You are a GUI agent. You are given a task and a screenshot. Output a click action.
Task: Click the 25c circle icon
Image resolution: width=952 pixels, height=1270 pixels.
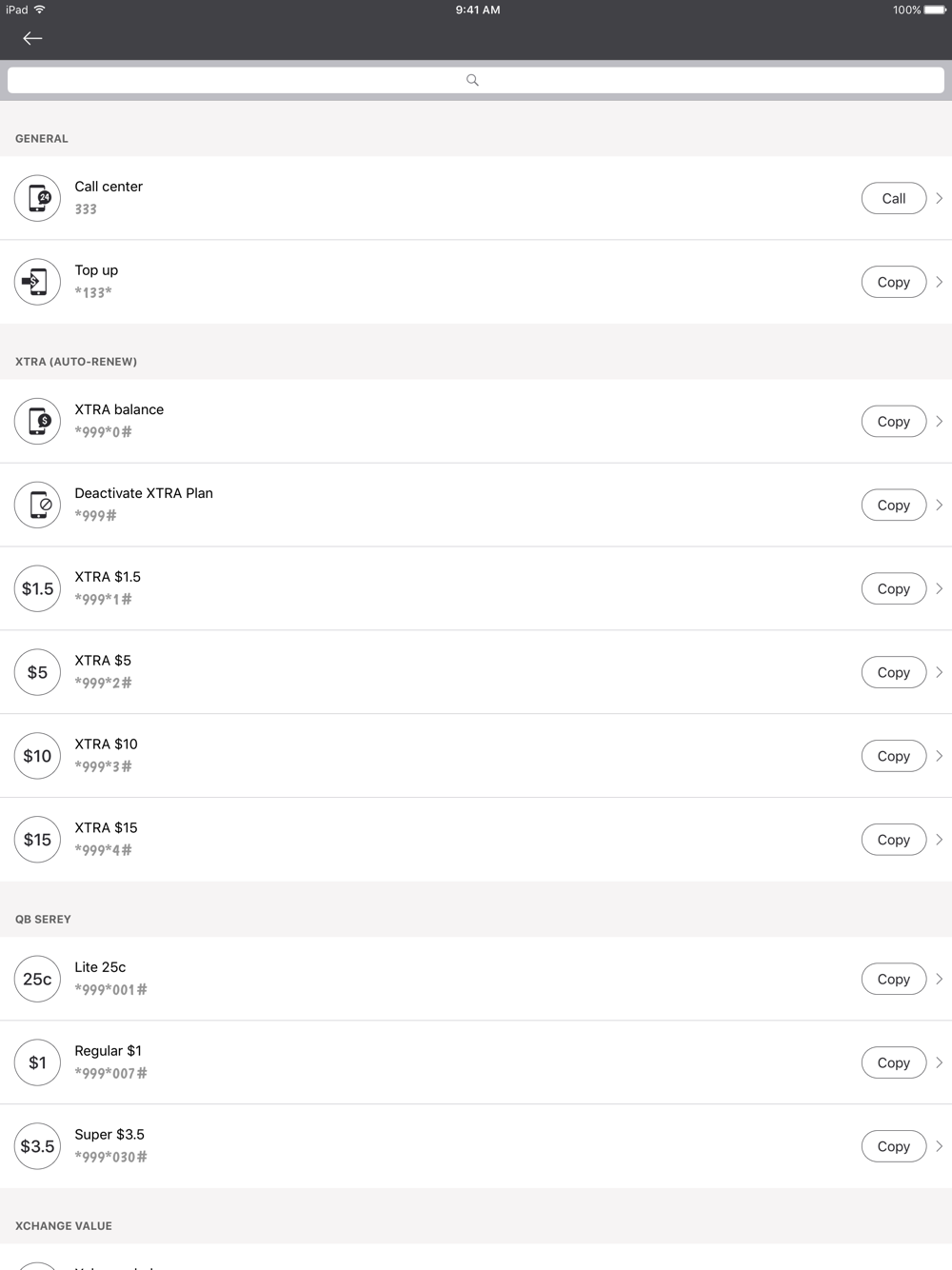pyautogui.click(x=38, y=979)
